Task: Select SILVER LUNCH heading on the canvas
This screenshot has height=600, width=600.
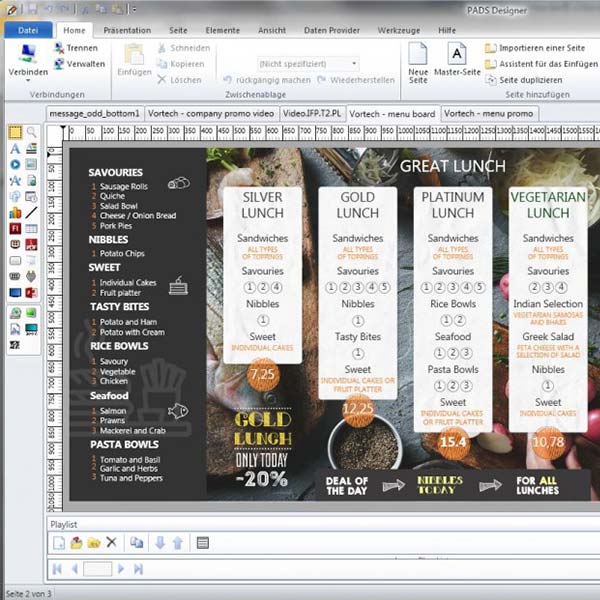Action: [x=262, y=205]
